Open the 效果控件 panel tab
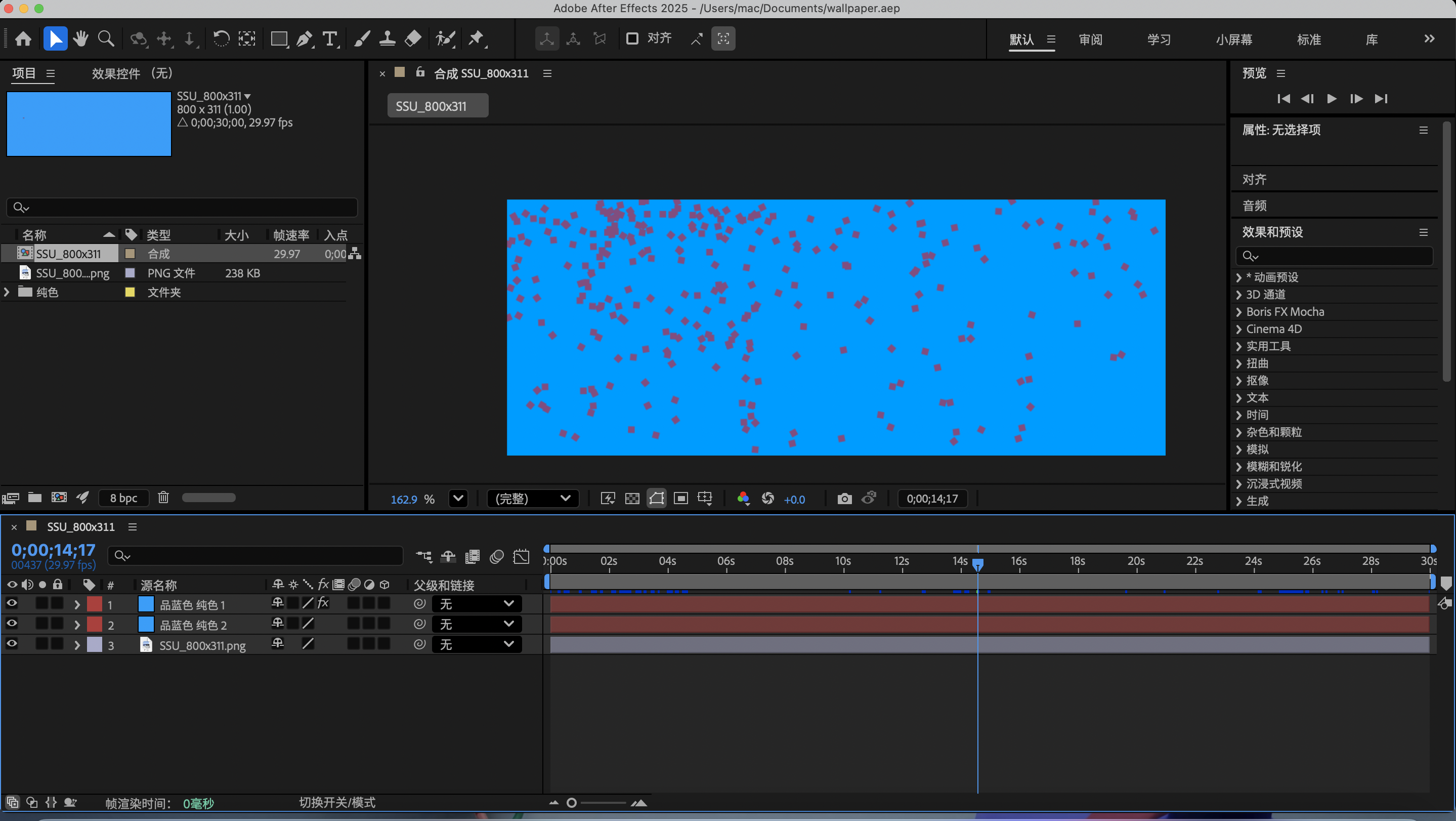The width and height of the screenshot is (1456, 821). (116, 73)
